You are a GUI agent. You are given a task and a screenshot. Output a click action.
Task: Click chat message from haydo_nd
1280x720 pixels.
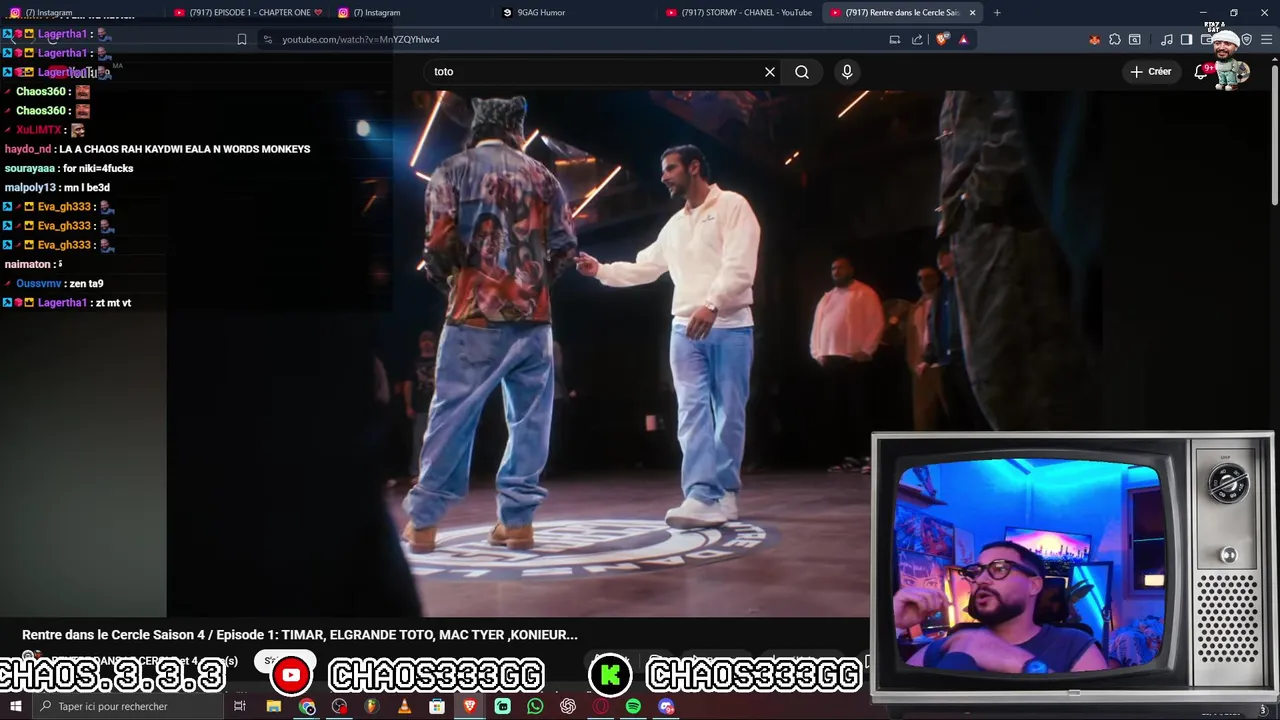[x=157, y=149]
